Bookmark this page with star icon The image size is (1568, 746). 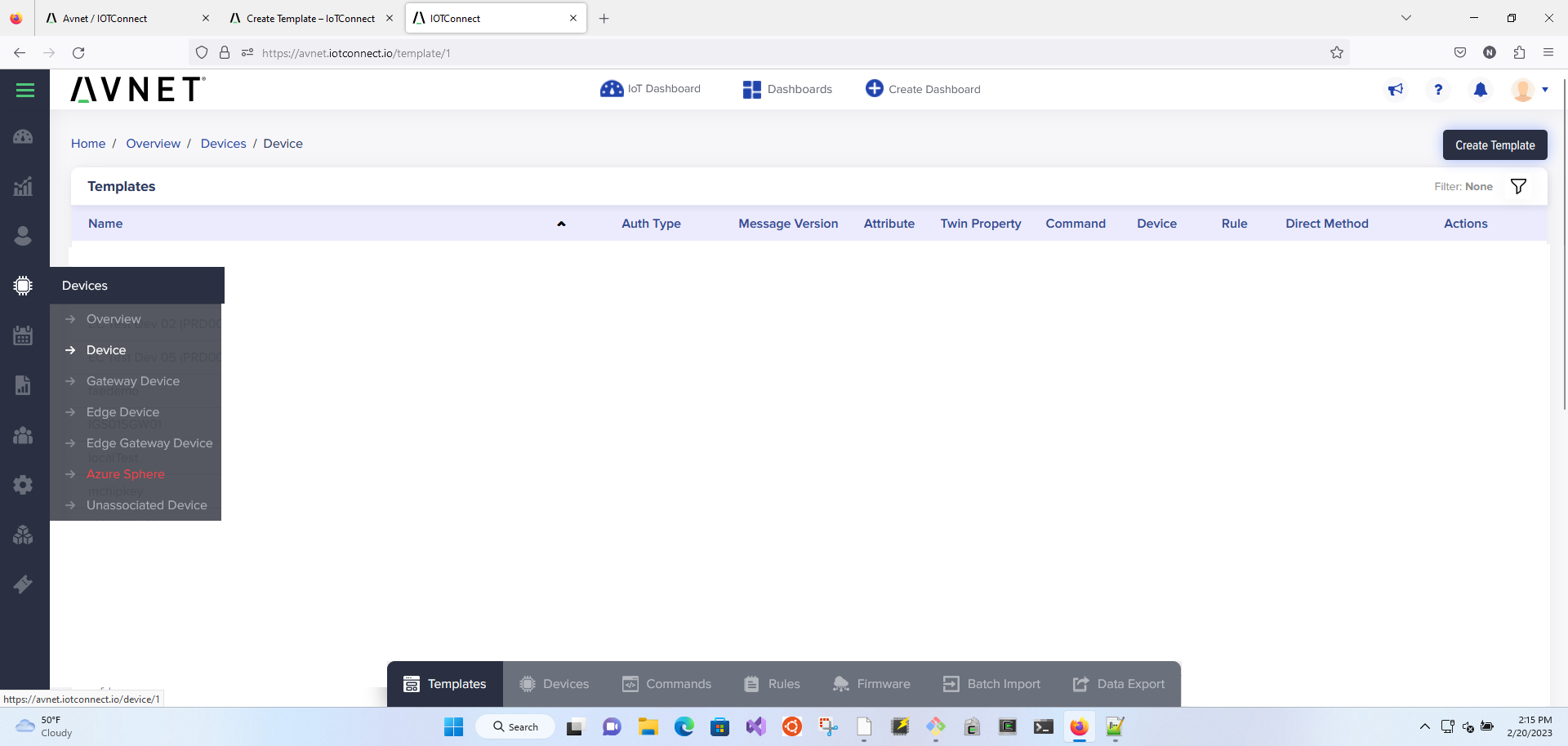coord(1337,53)
